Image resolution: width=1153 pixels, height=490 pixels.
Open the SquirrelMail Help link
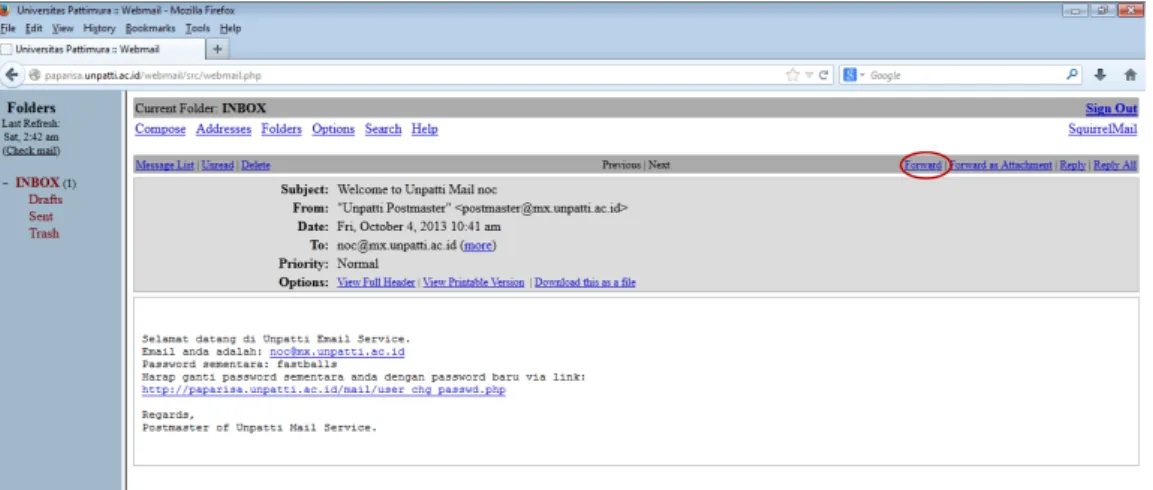pos(424,129)
